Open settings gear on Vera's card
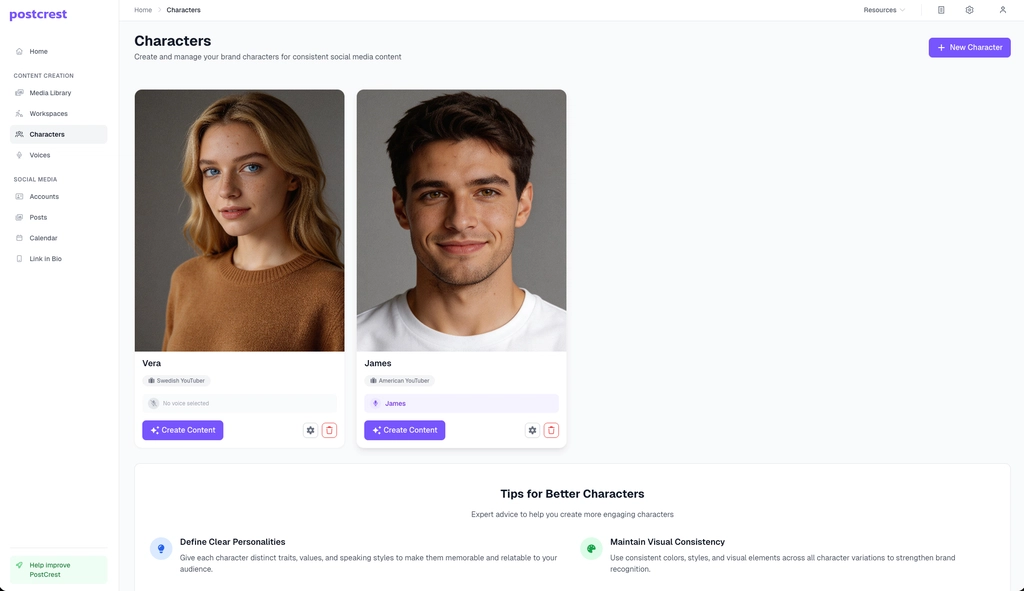1024x591 pixels. pos(311,430)
